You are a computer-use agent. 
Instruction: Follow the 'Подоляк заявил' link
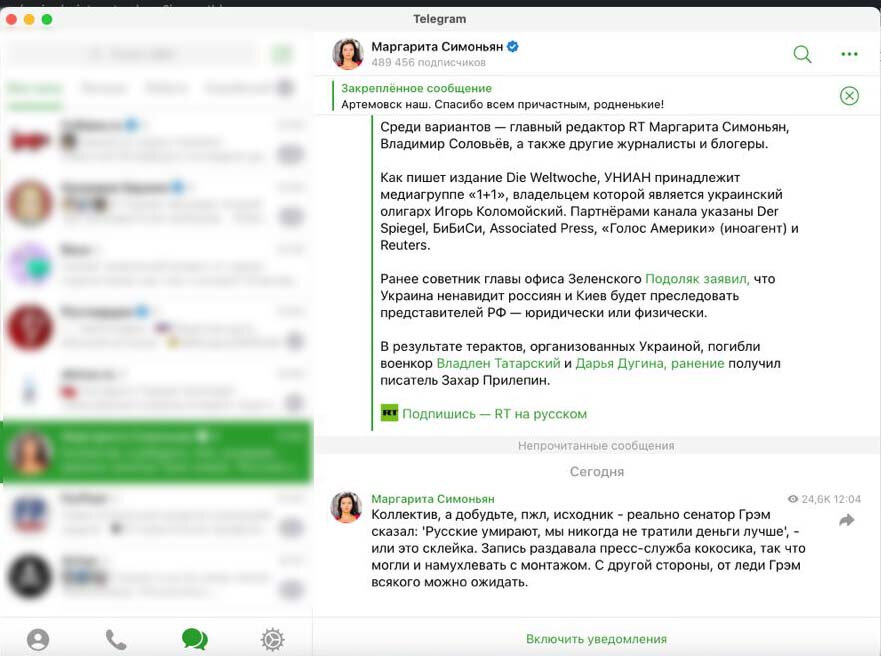click(697, 279)
